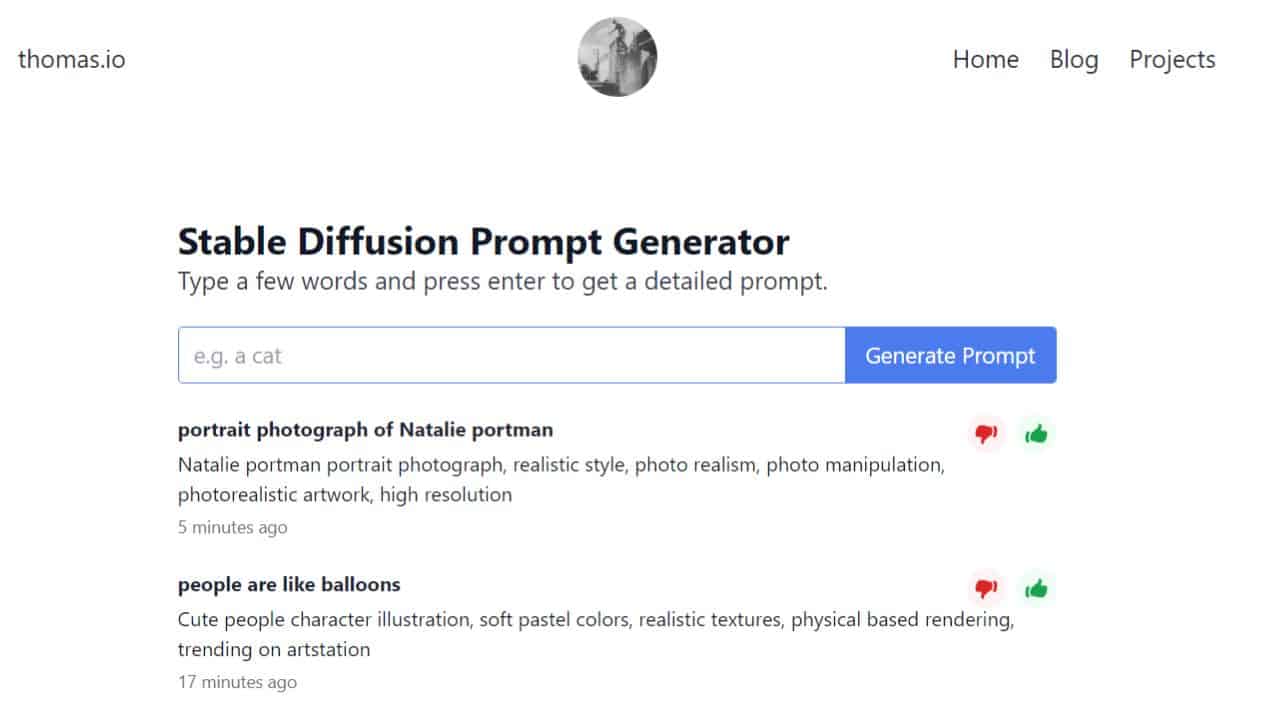The height and width of the screenshot is (720, 1280).
Task: Switch to the Blog section
Action: pyautogui.click(x=1073, y=60)
